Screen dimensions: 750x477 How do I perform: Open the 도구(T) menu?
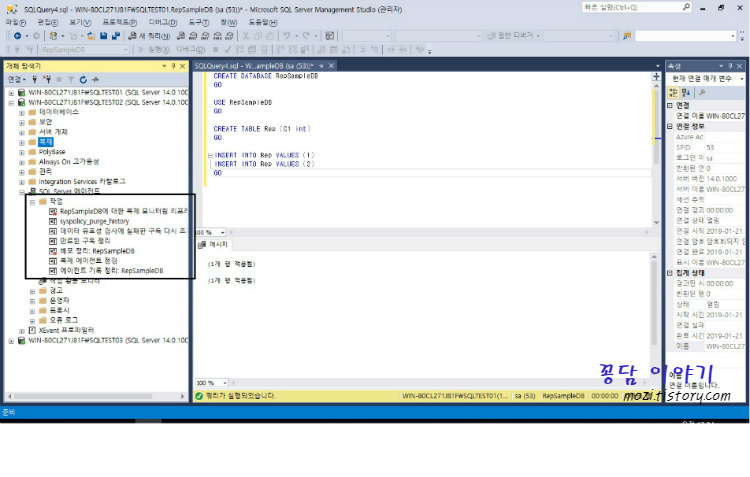199,22
